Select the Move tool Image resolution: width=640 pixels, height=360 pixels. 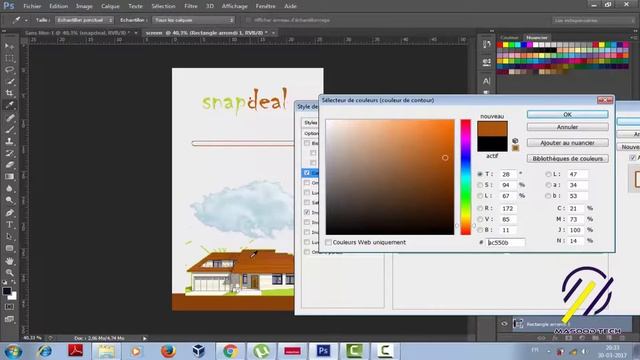pos(9,46)
